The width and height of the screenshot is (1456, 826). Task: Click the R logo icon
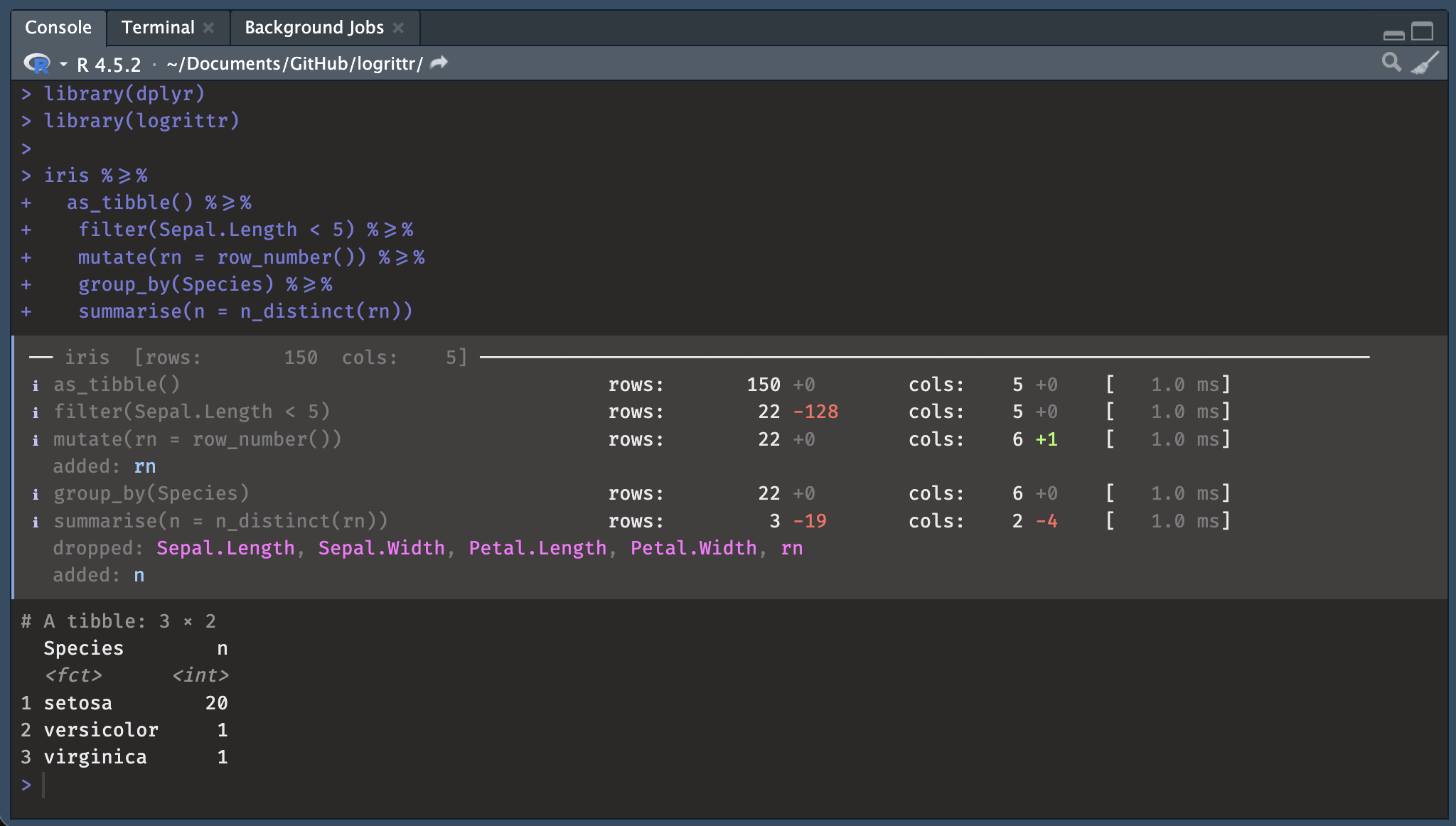point(37,64)
